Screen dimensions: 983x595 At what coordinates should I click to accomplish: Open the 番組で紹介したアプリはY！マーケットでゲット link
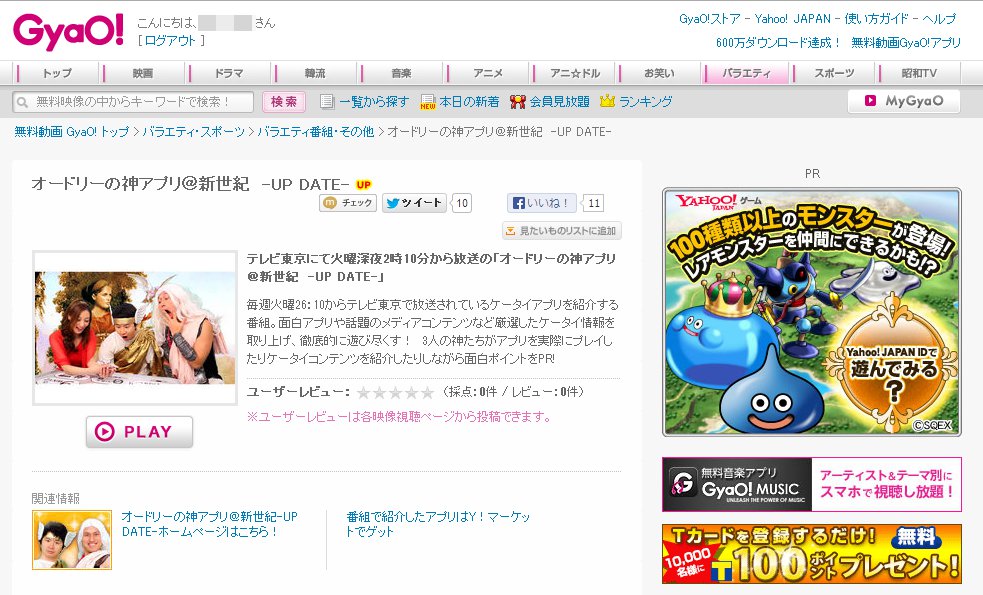point(438,524)
